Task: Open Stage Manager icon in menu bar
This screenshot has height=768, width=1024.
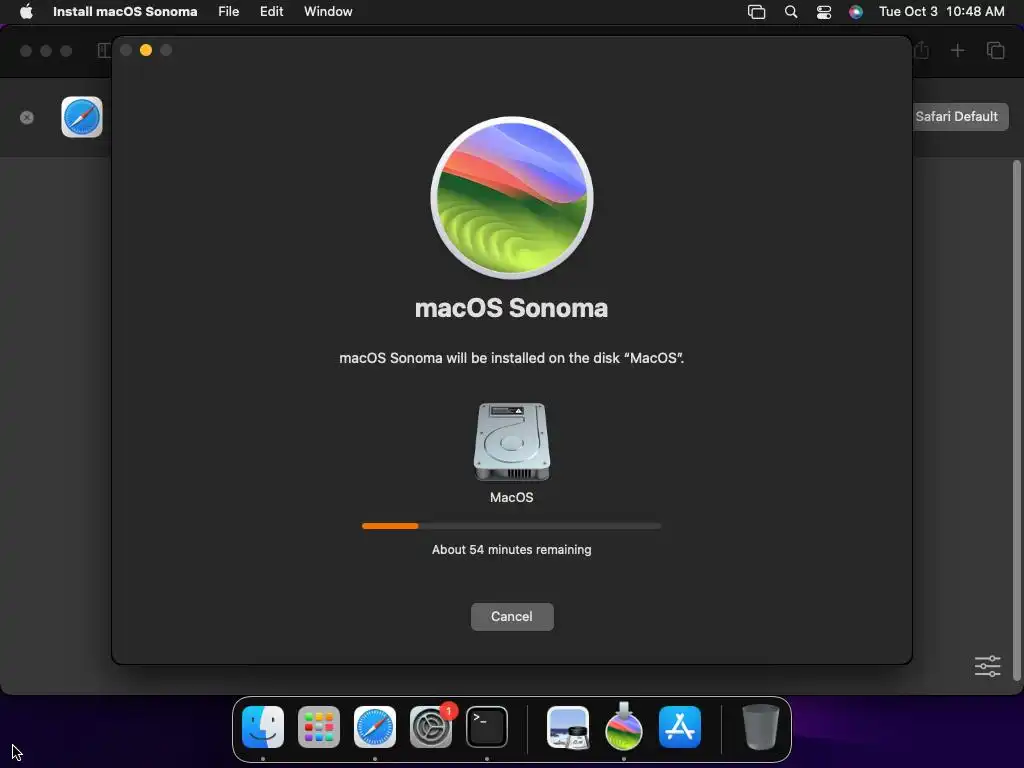Action: (x=756, y=12)
